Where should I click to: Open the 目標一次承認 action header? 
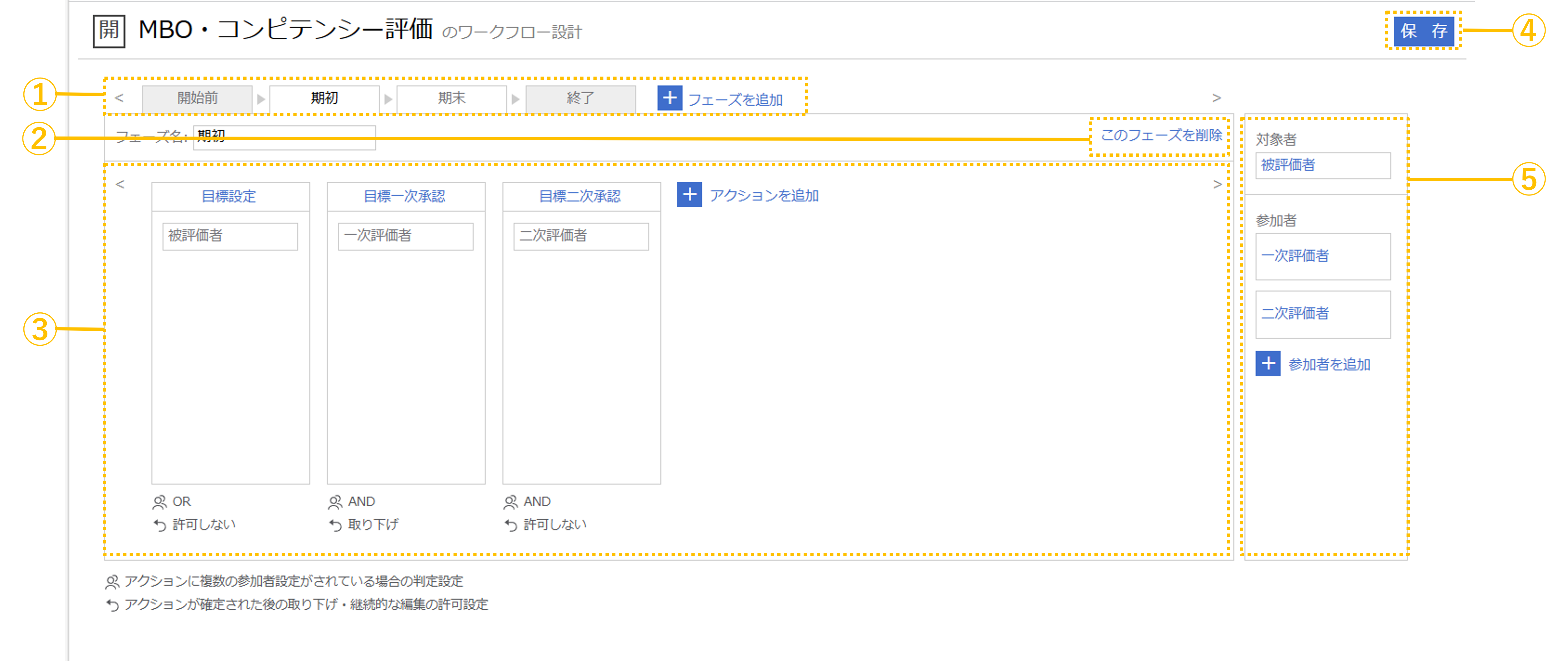click(x=405, y=197)
